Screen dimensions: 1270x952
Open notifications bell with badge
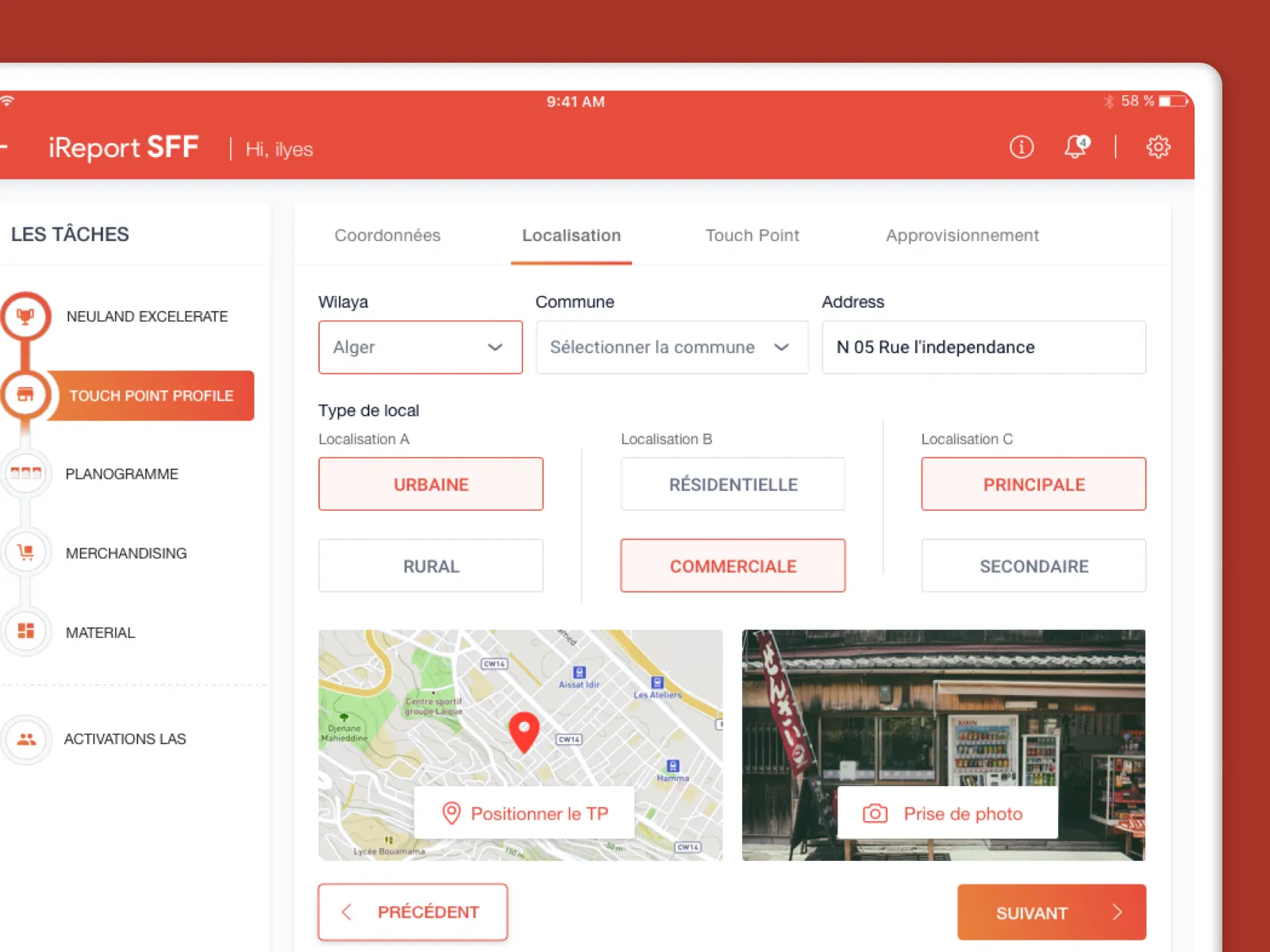pos(1076,147)
